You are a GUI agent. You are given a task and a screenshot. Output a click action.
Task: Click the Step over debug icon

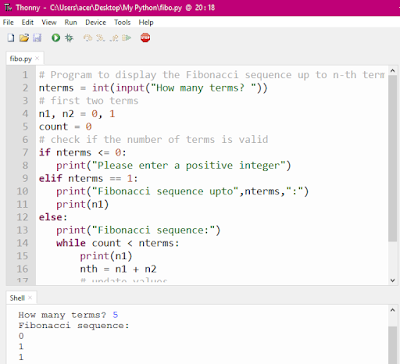[88, 38]
